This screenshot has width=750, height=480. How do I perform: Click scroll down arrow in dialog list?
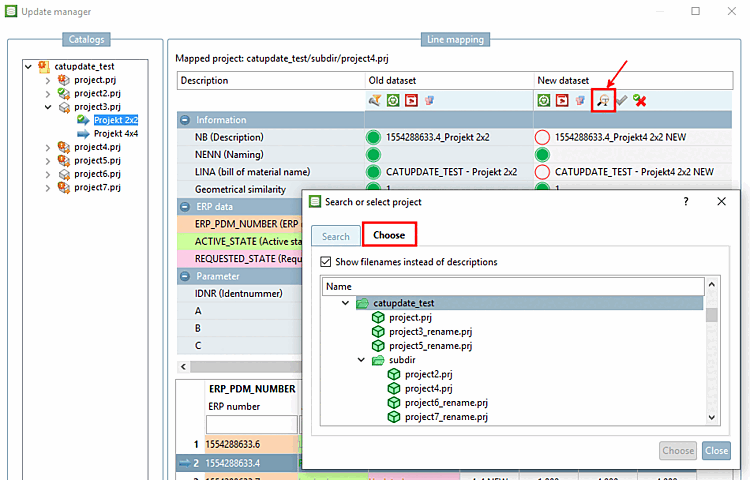tap(712, 417)
